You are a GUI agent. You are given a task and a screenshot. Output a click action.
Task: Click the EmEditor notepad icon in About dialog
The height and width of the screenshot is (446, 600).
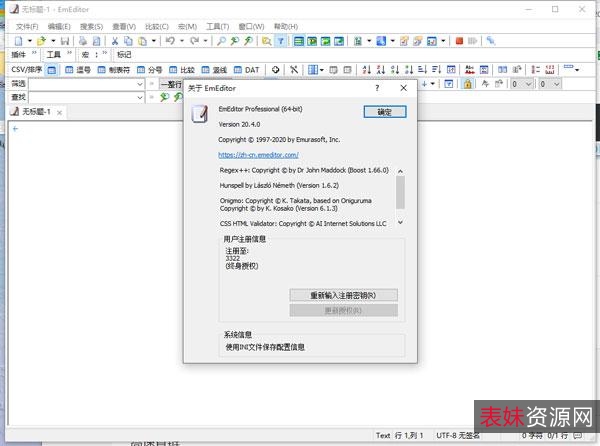(x=200, y=114)
